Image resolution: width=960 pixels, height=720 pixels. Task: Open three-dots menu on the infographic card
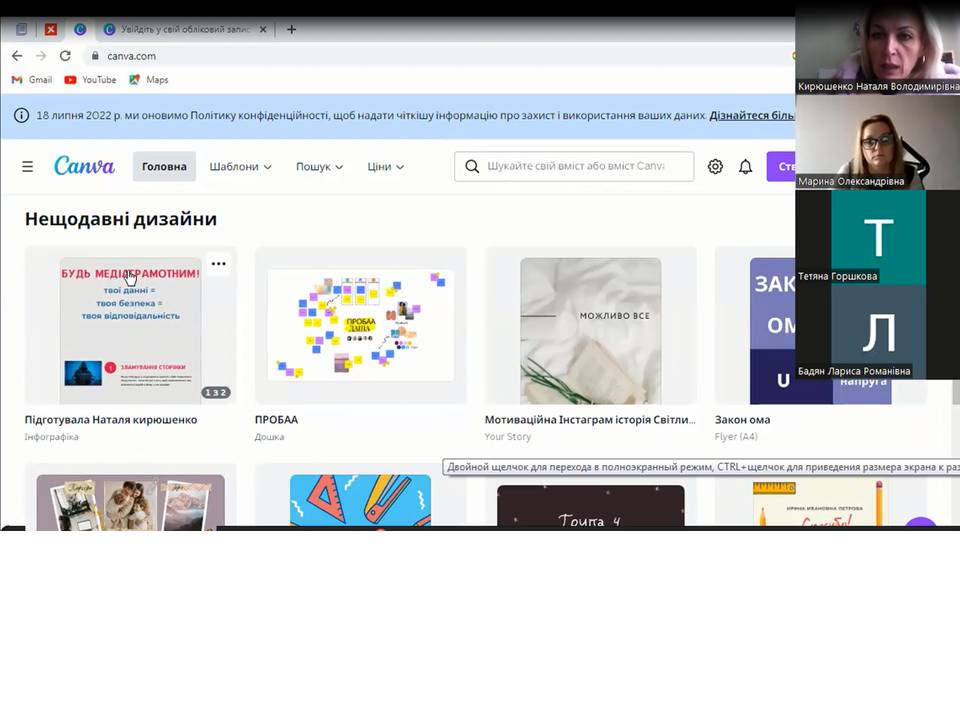(x=219, y=264)
